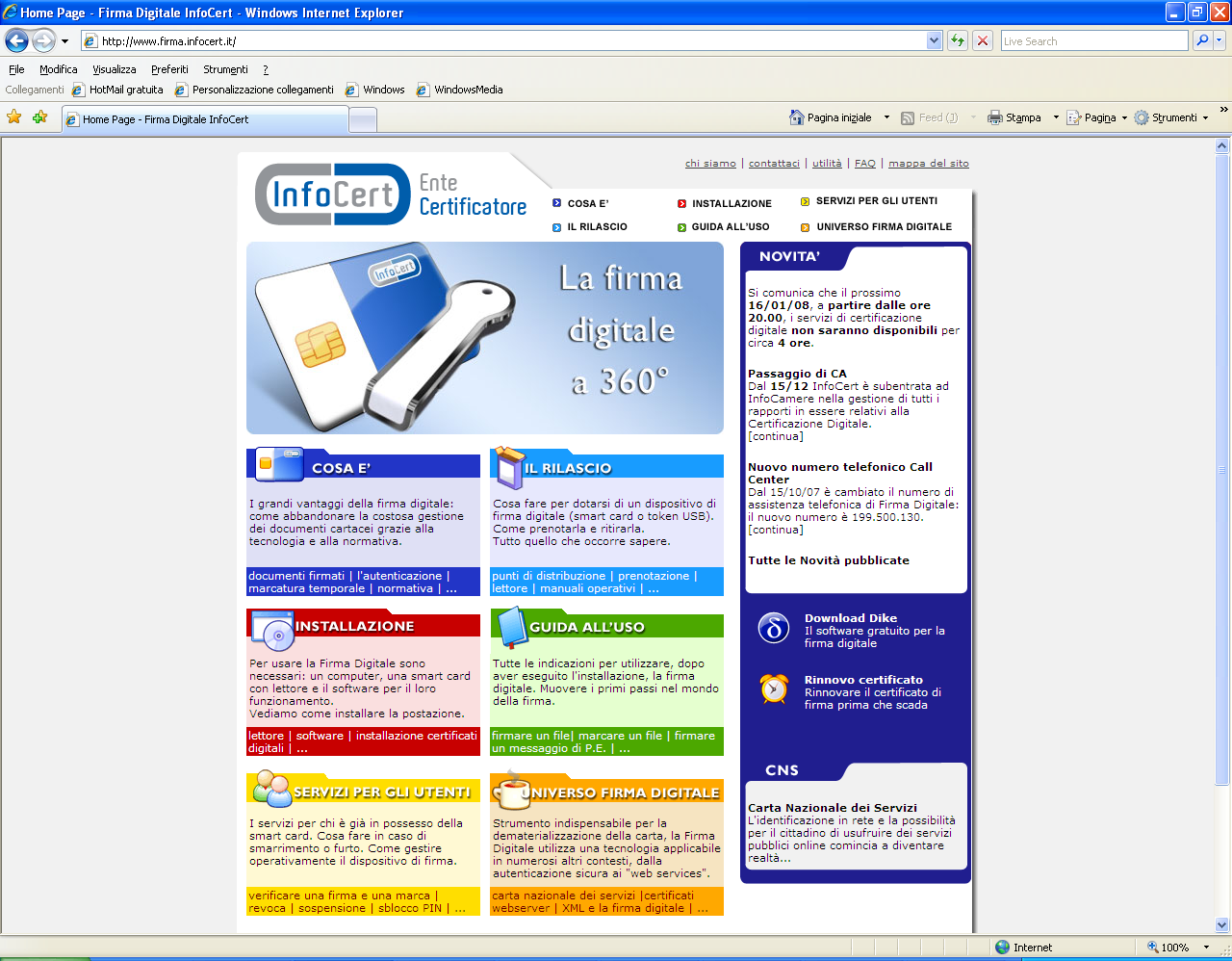Image resolution: width=1232 pixels, height=961 pixels.
Task: Click the Download Dike software icon
Action: (x=774, y=628)
